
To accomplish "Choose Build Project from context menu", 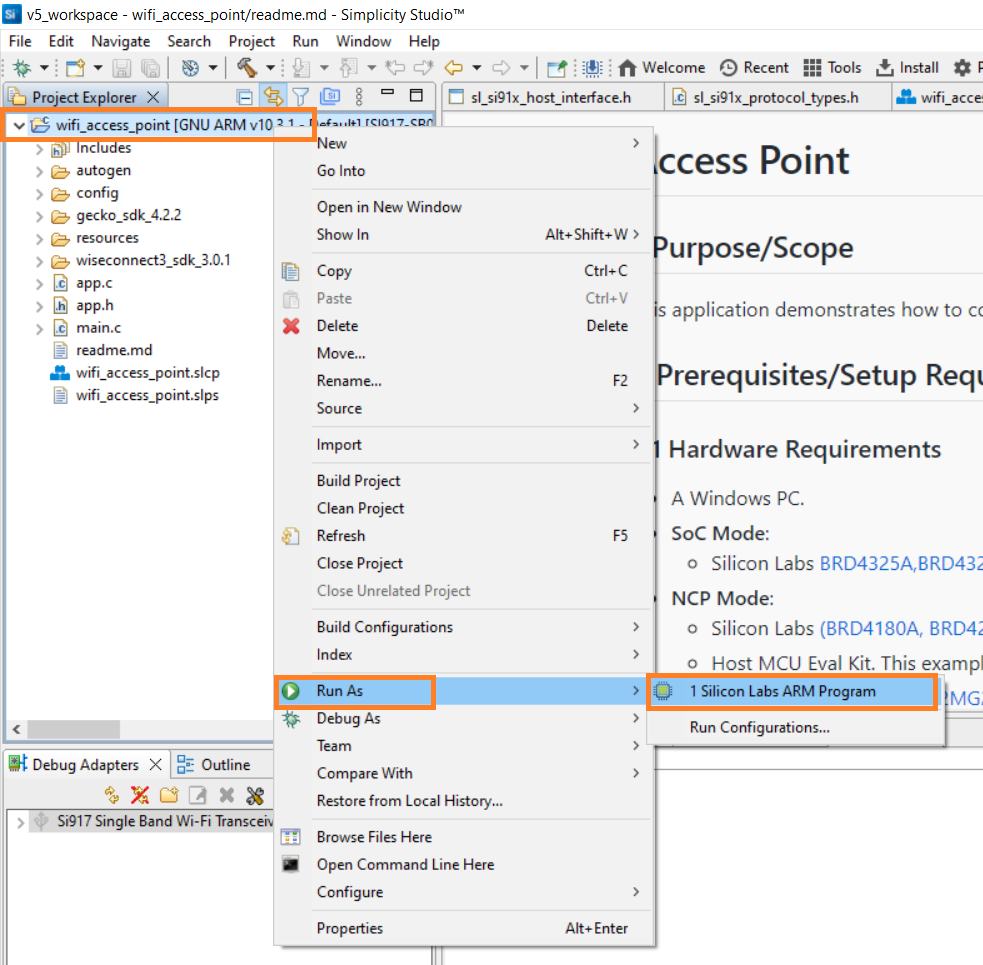I will [x=358, y=481].
